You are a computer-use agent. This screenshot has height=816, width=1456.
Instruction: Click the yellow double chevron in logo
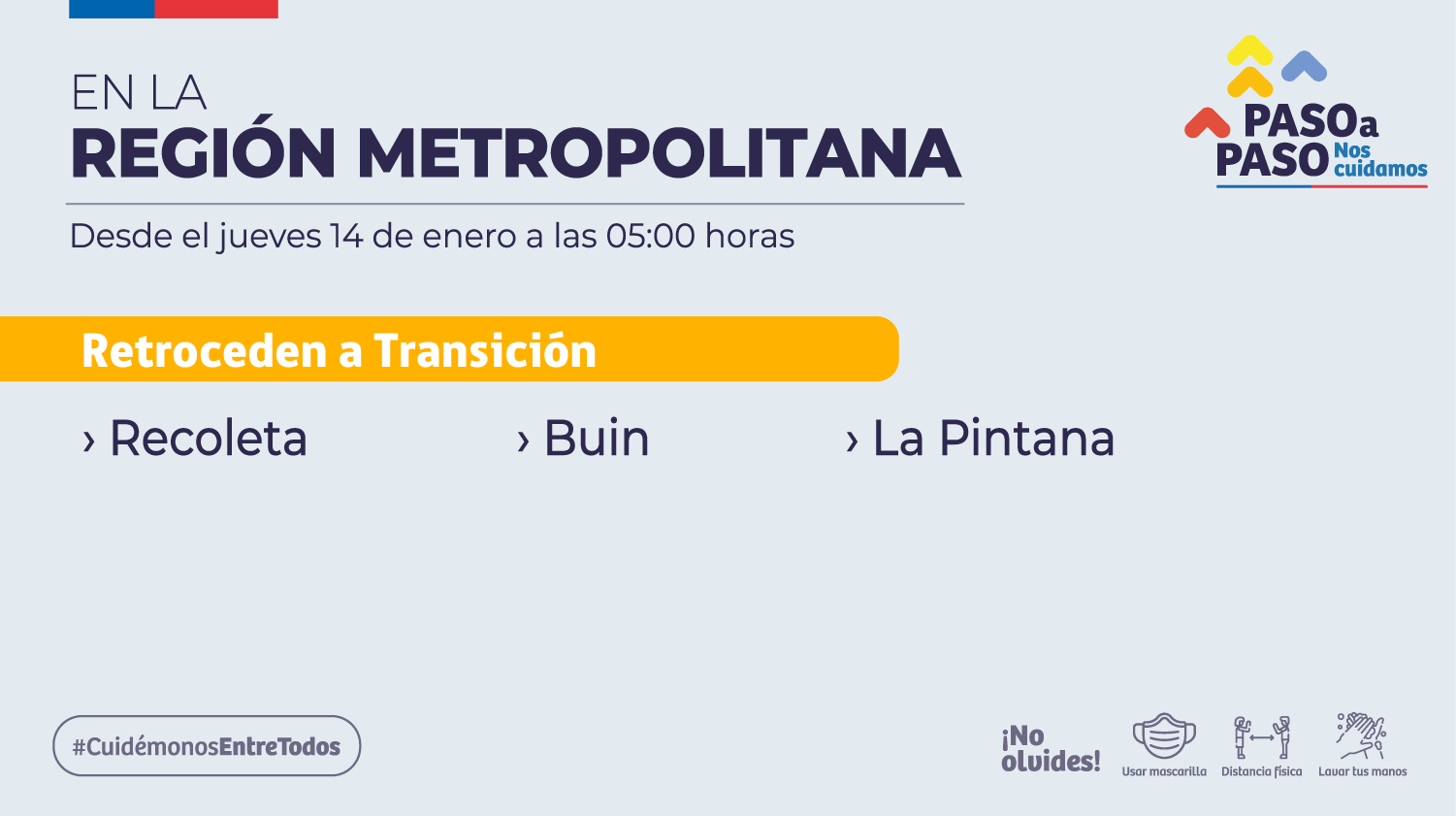pos(1250,66)
